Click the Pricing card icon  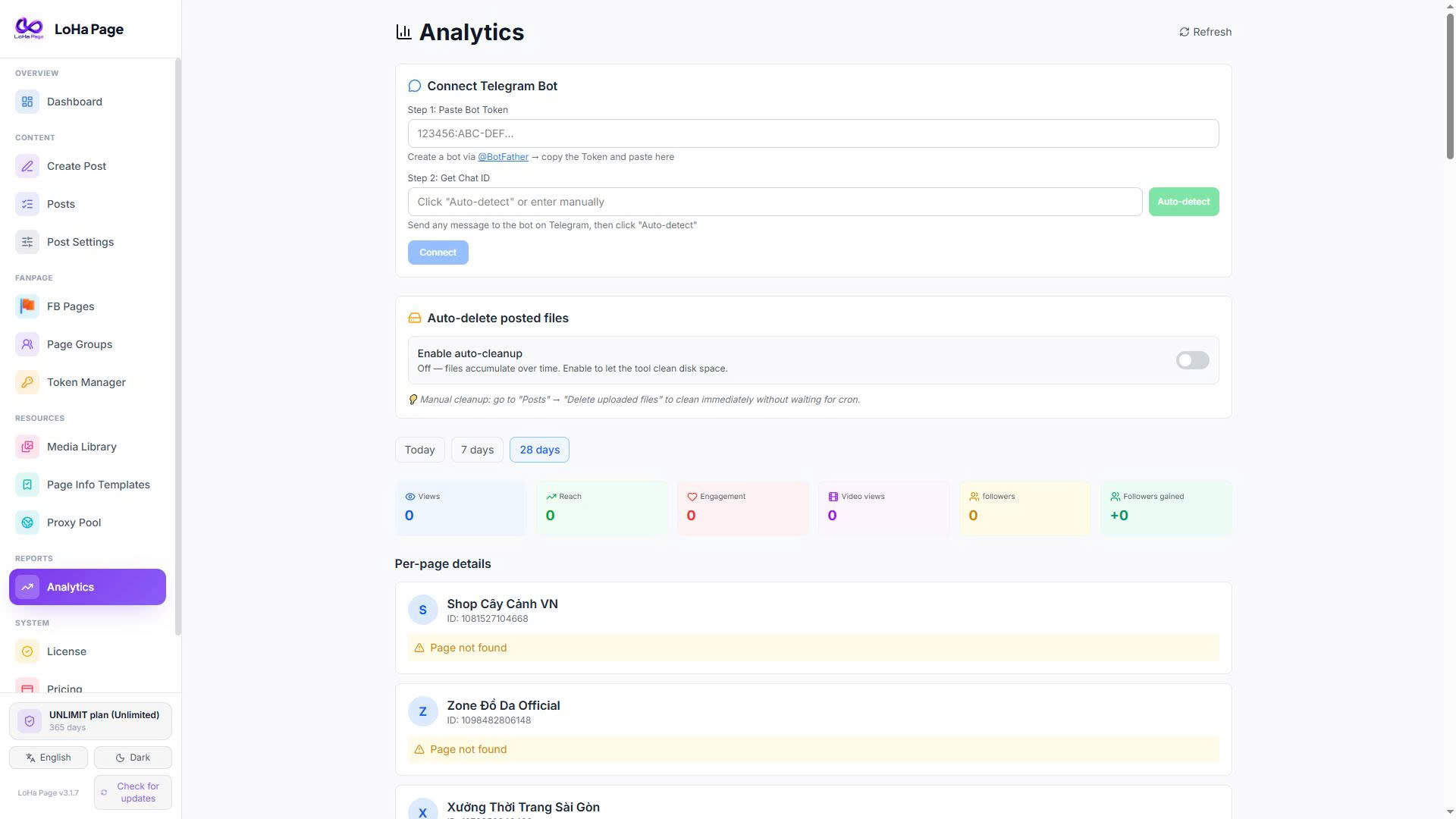point(27,686)
